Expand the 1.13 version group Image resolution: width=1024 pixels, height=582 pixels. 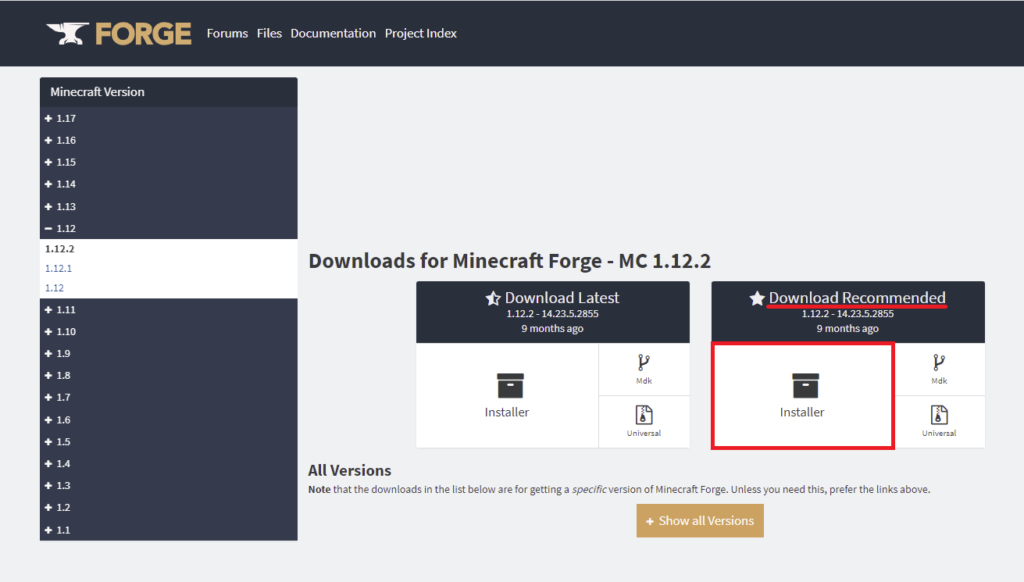pyautogui.click(x=168, y=206)
